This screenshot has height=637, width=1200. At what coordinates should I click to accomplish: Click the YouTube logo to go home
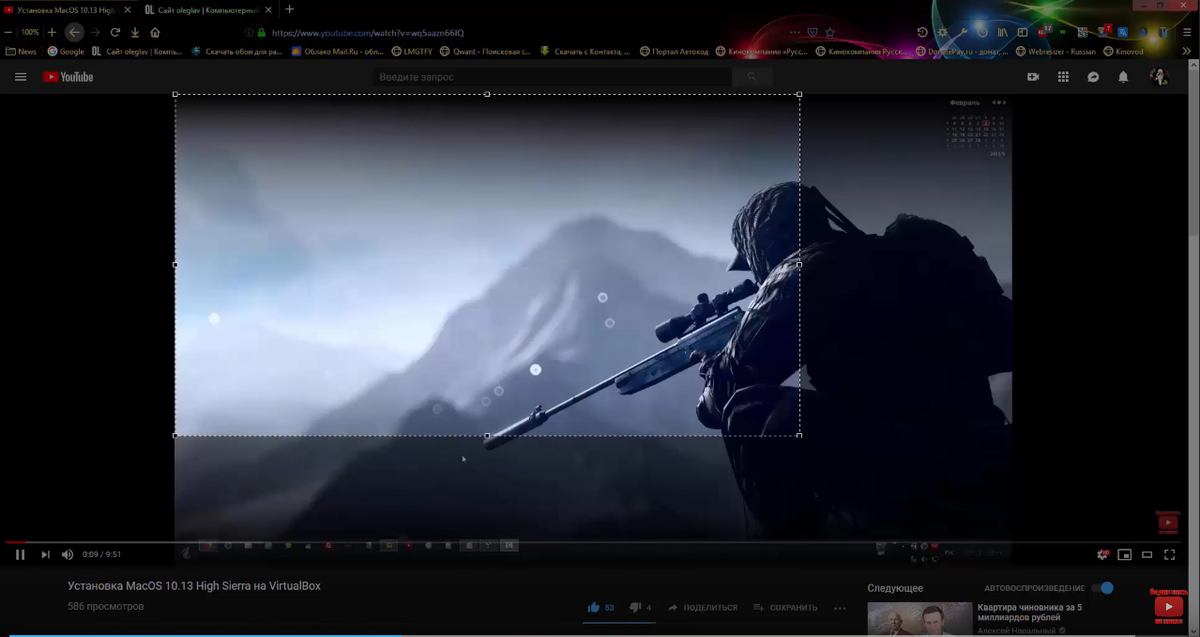coord(68,76)
